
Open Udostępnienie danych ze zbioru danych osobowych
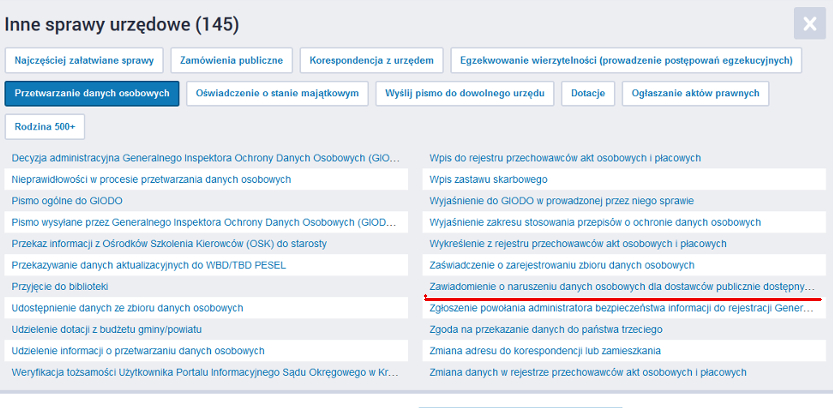click(x=127, y=308)
